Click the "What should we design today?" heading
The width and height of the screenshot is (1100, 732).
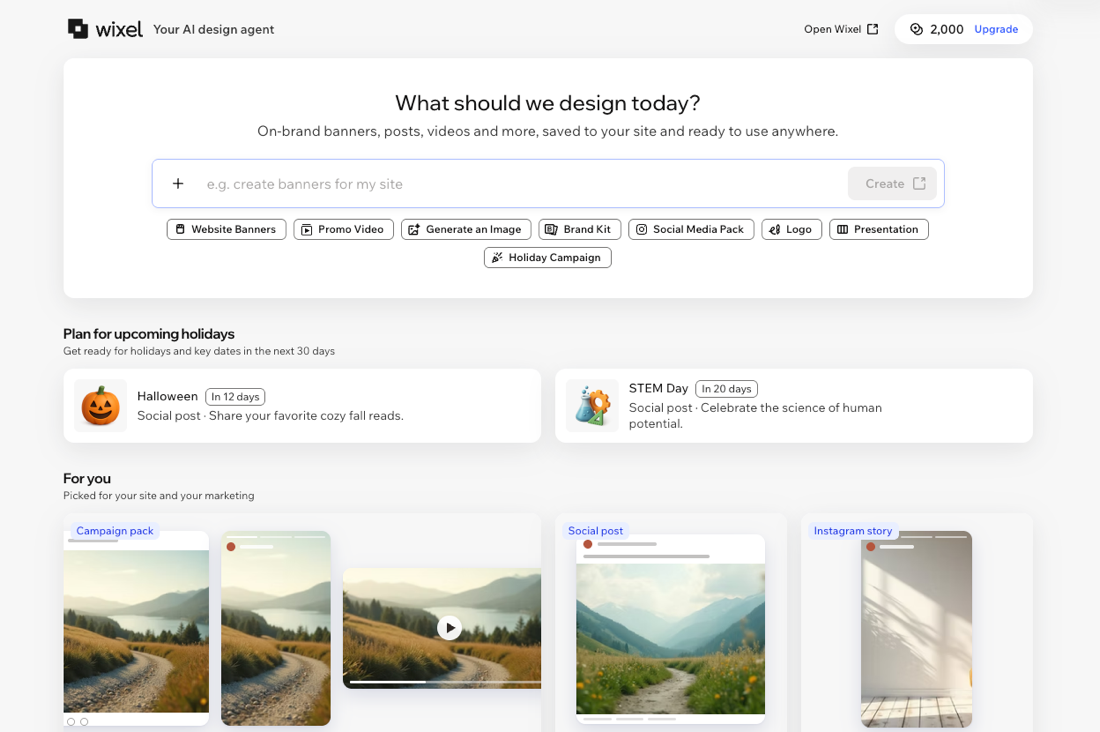pos(547,103)
